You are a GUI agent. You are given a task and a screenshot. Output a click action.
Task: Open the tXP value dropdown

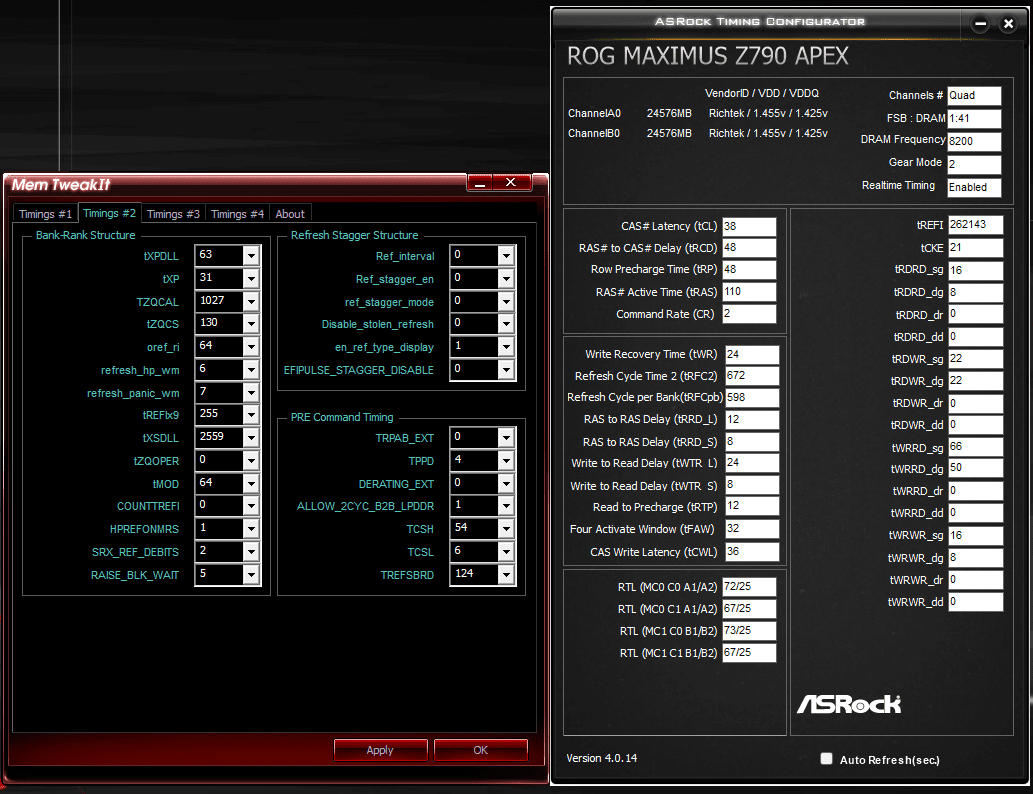(251, 279)
